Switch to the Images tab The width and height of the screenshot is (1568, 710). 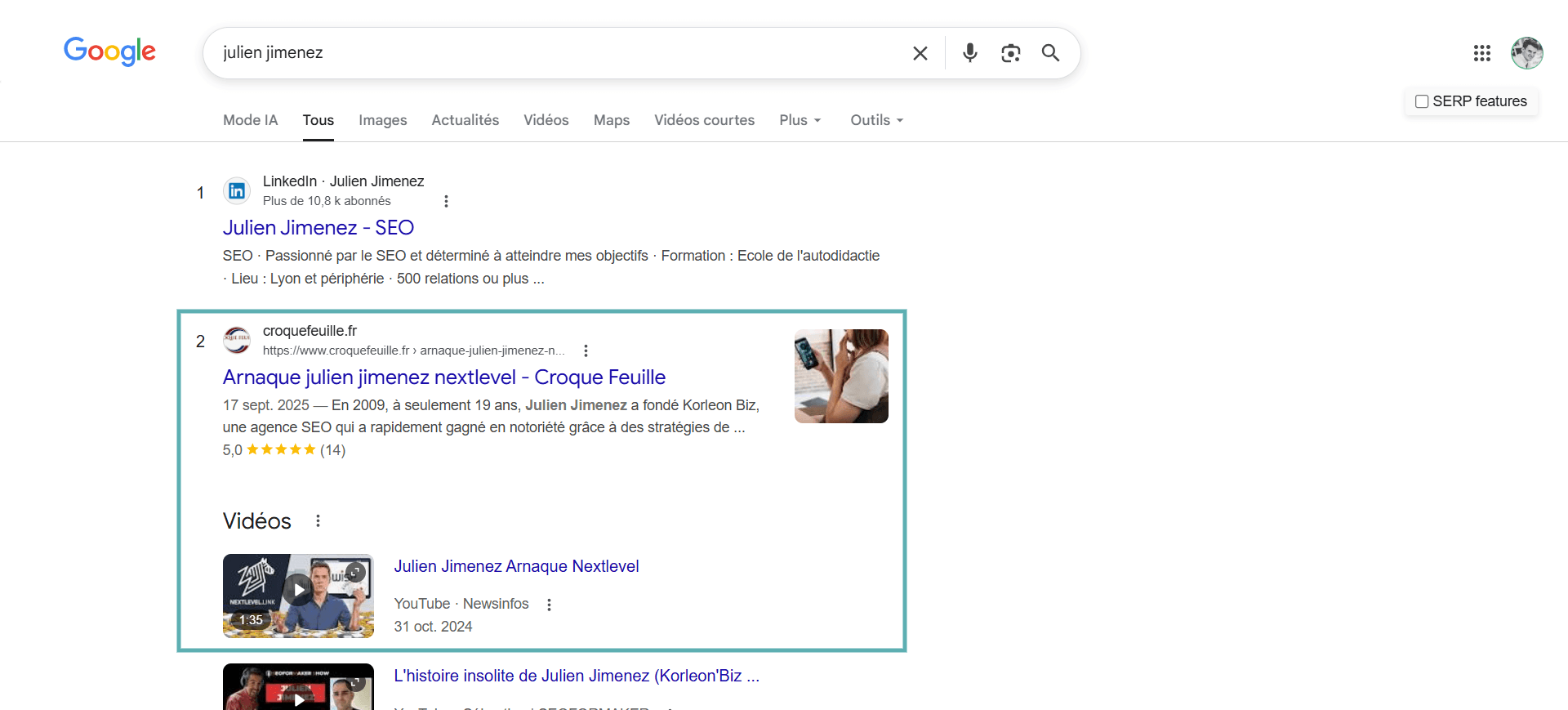383,120
